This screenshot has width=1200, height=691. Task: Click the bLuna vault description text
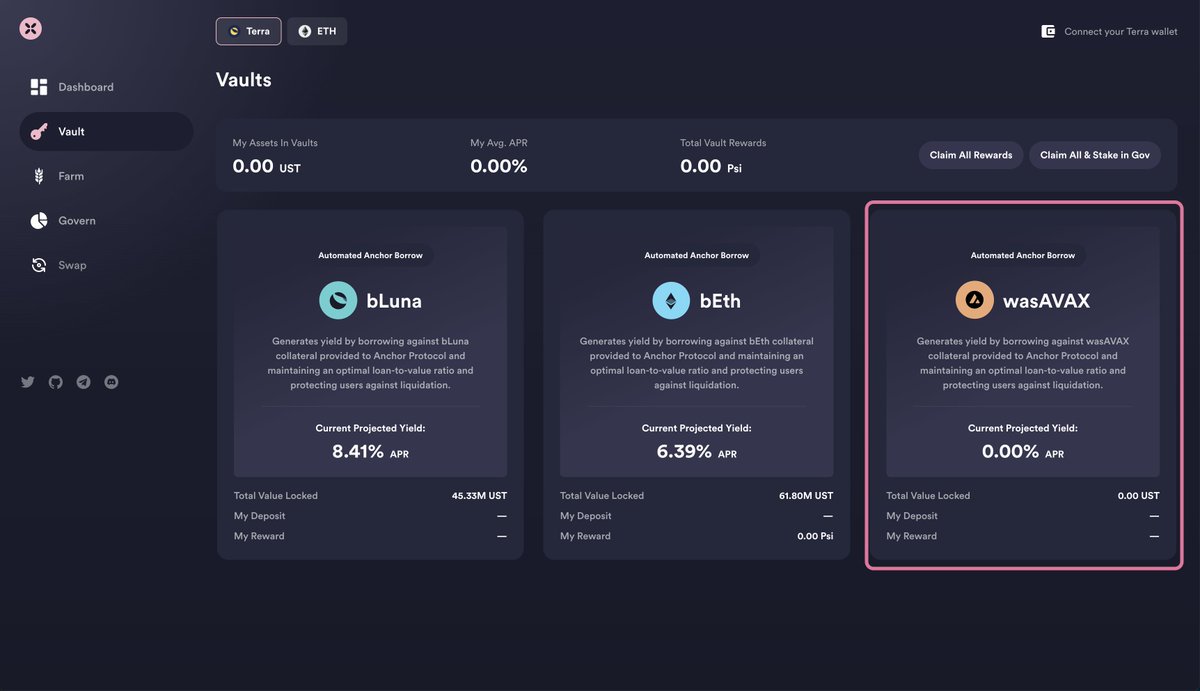(x=370, y=363)
